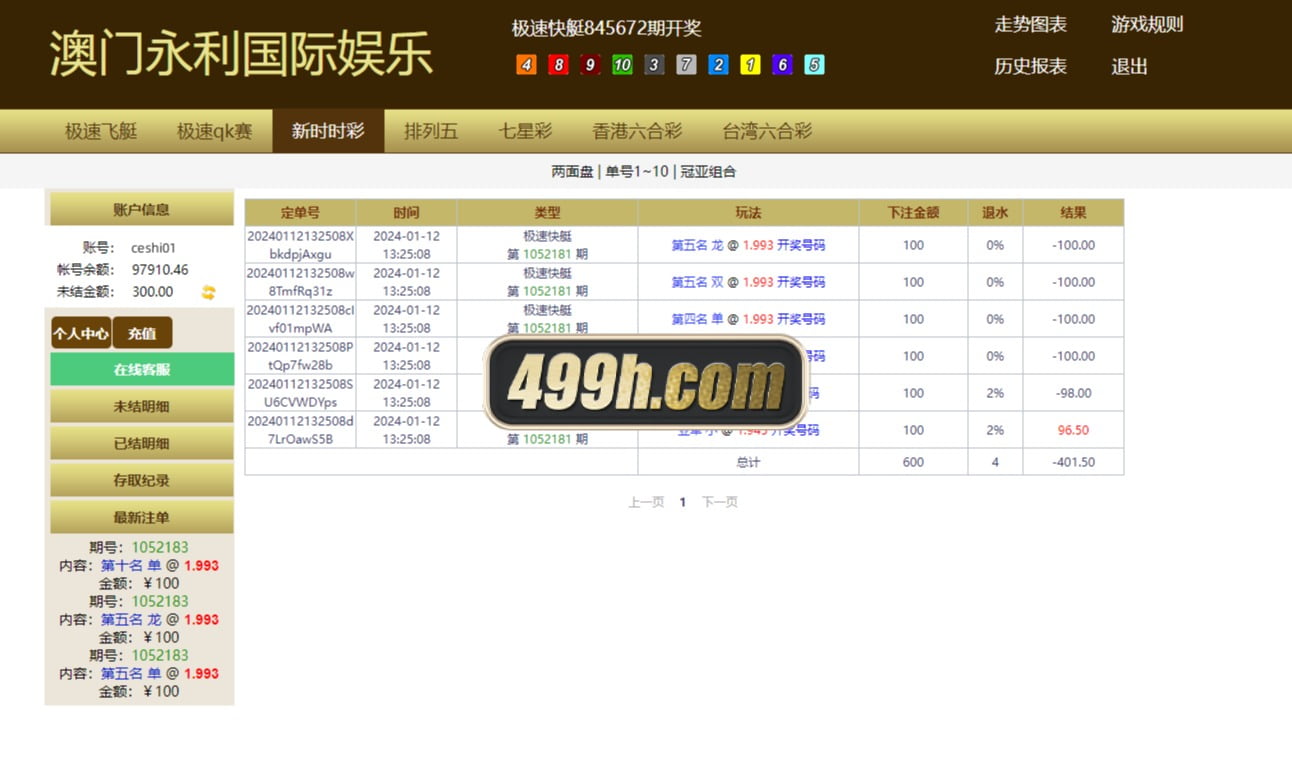Click the orange number 4 result ball
The image size is (1292, 761).
pos(527,65)
